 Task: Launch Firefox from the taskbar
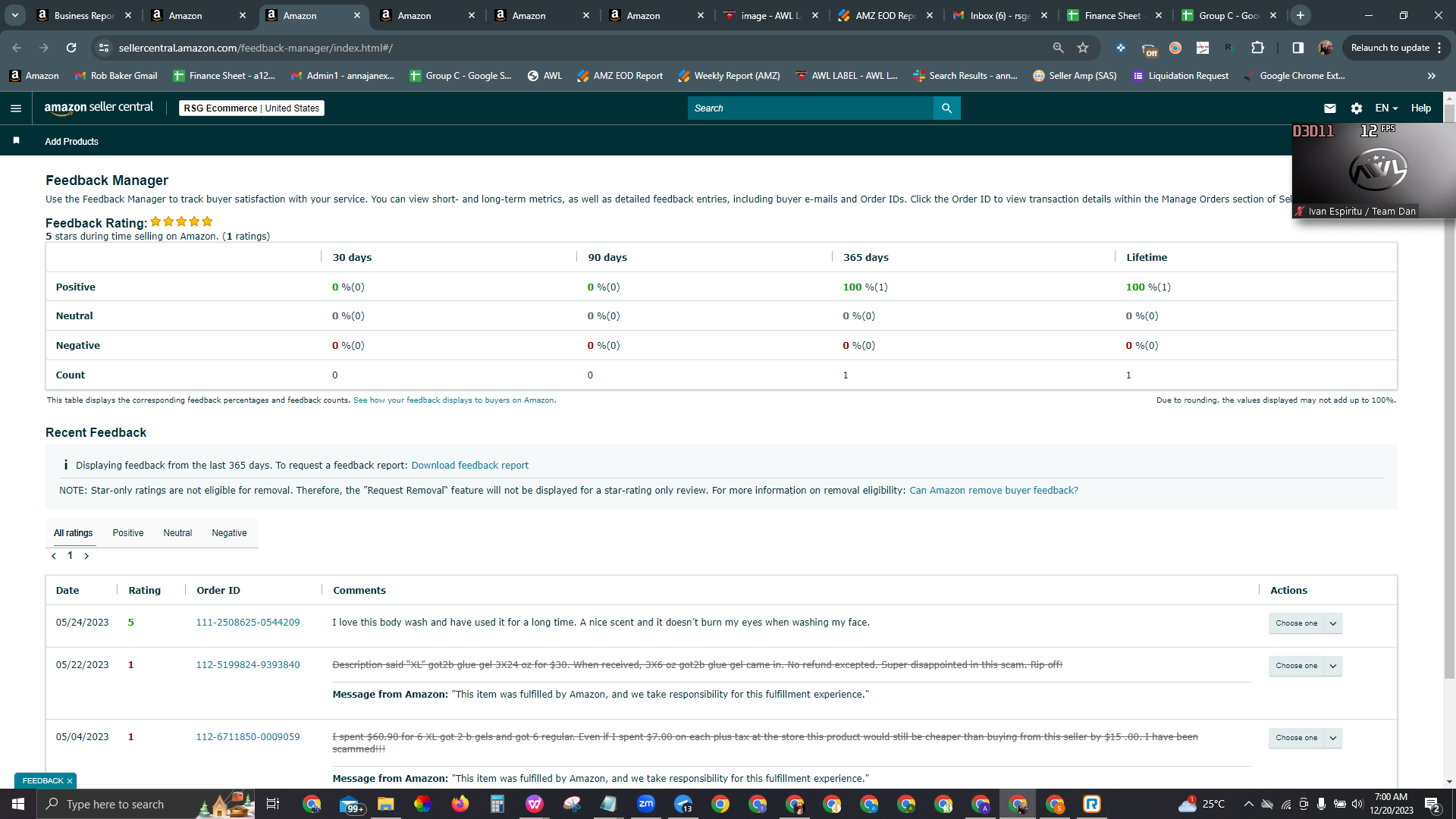460,804
